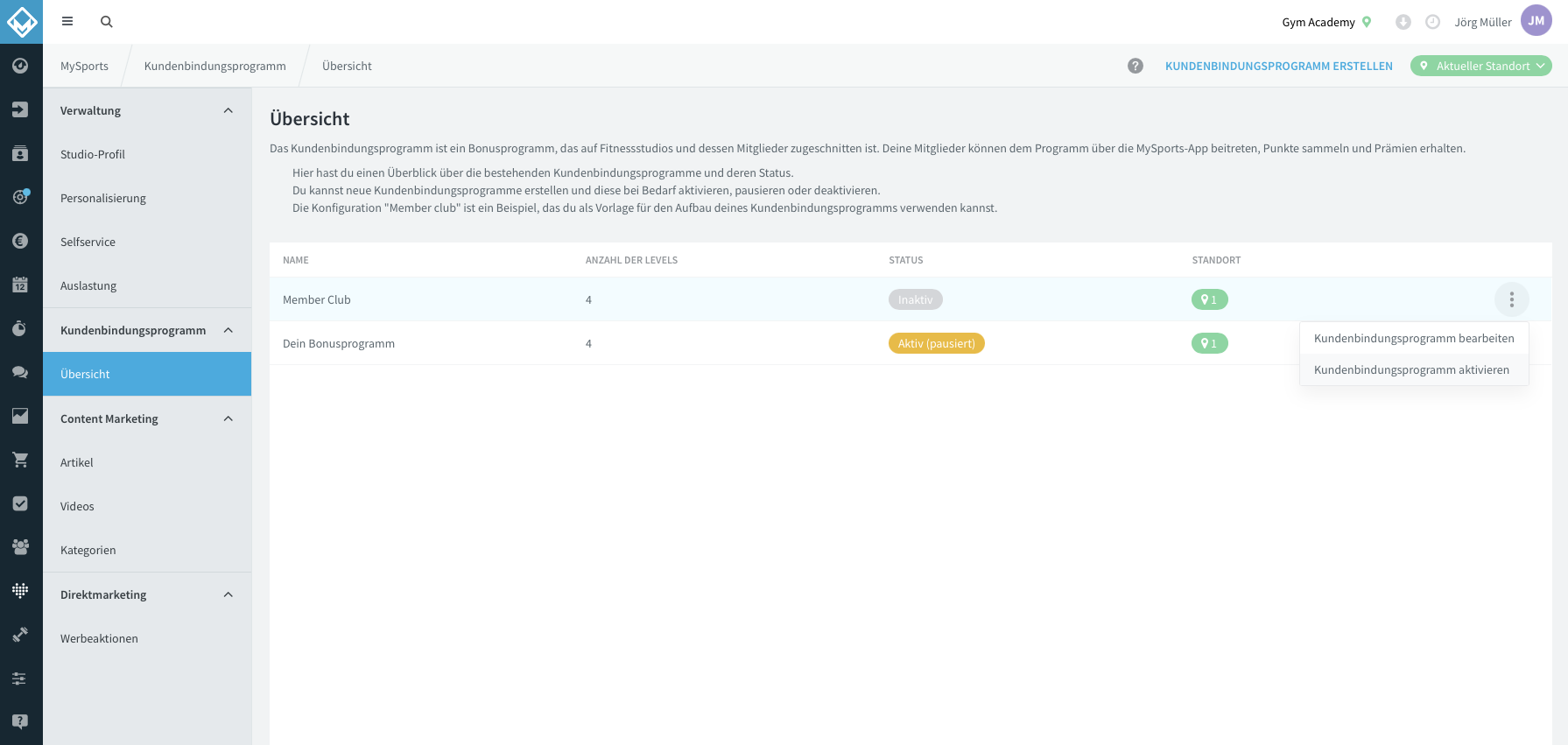Click the checkmark task icon in sidebar
The image size is (1568, 745).
point(20,503)
